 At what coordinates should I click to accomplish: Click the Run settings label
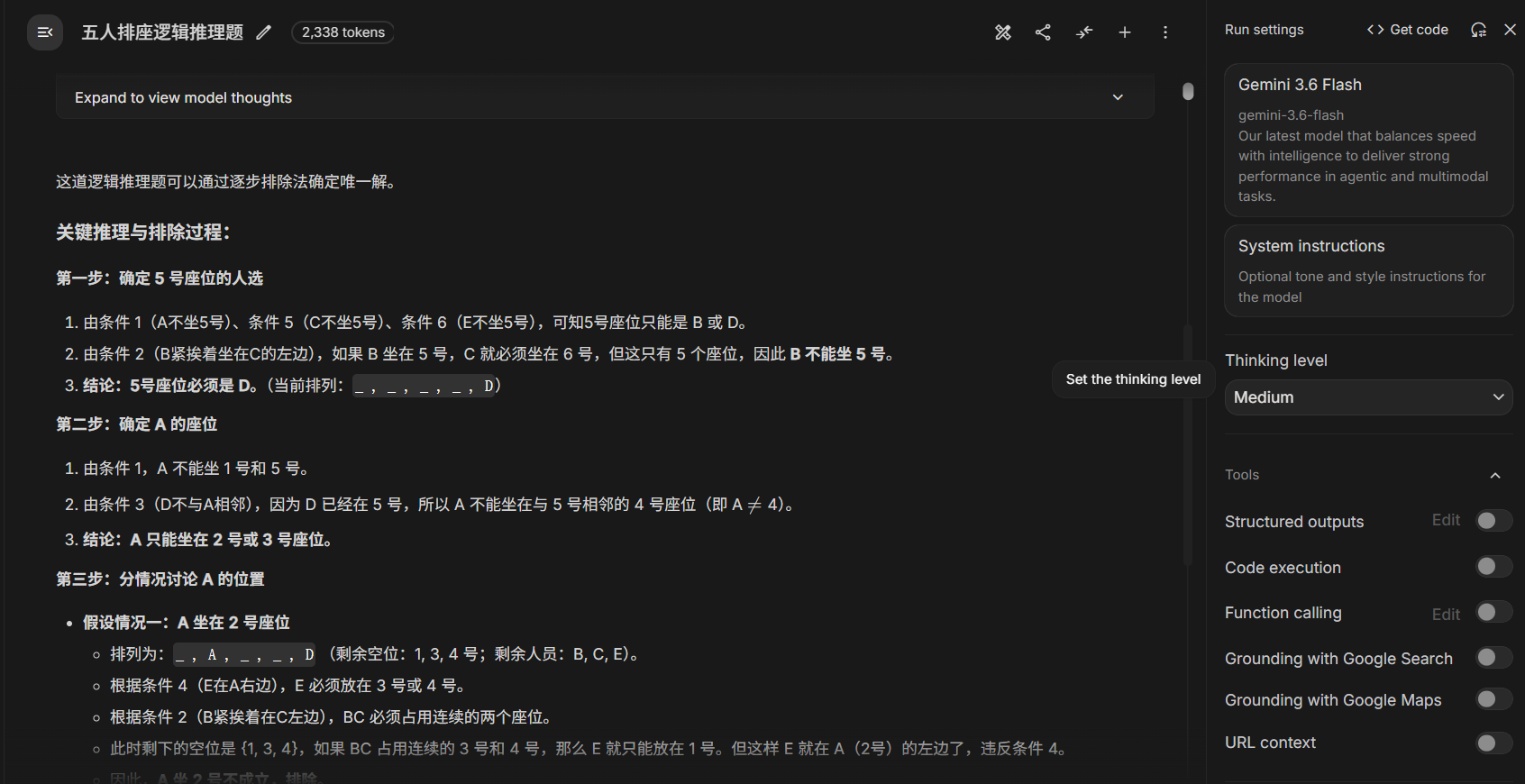click(1264, 30)
